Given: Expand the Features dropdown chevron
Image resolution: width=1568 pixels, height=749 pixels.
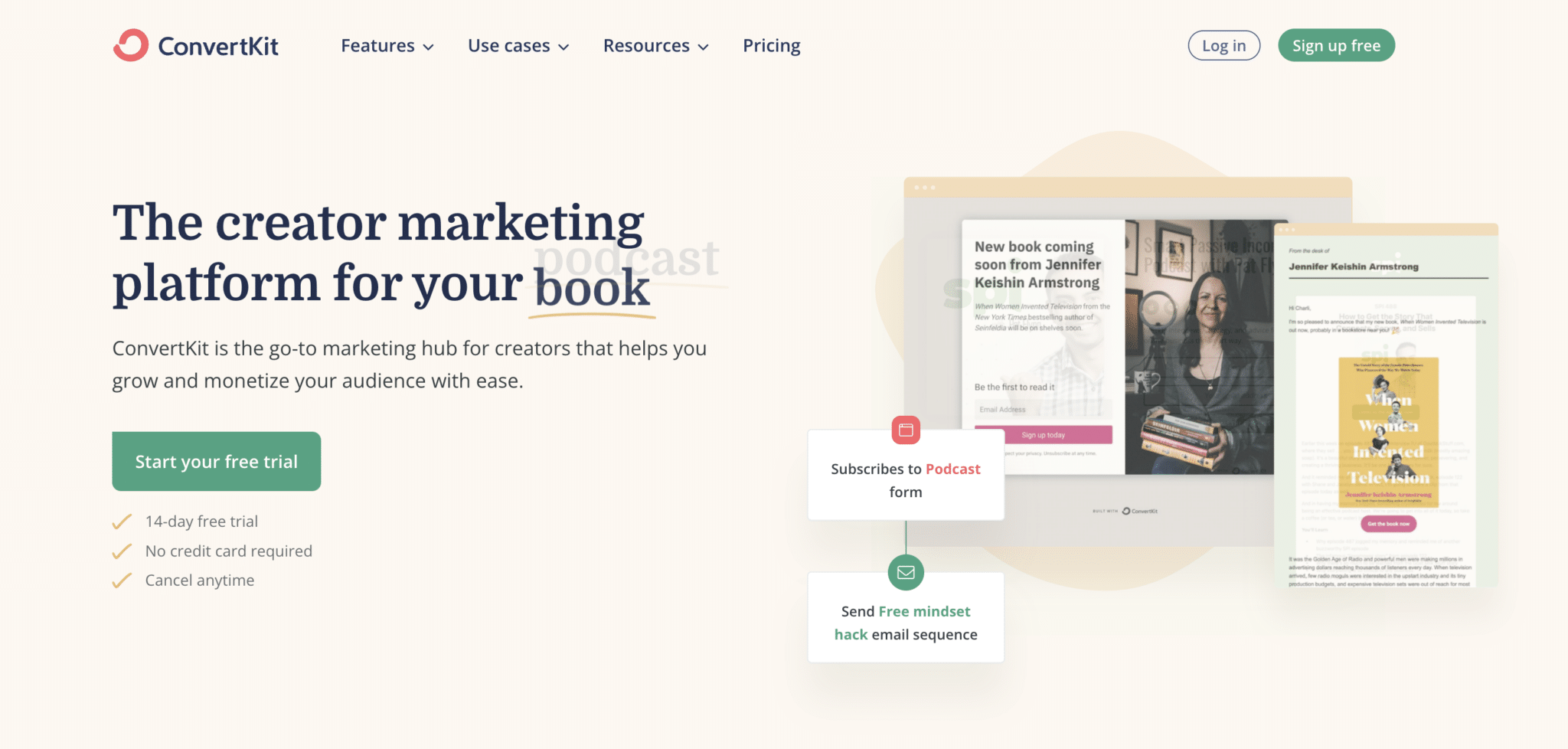Looking at the screenshot, I should [x=429, y=47].
